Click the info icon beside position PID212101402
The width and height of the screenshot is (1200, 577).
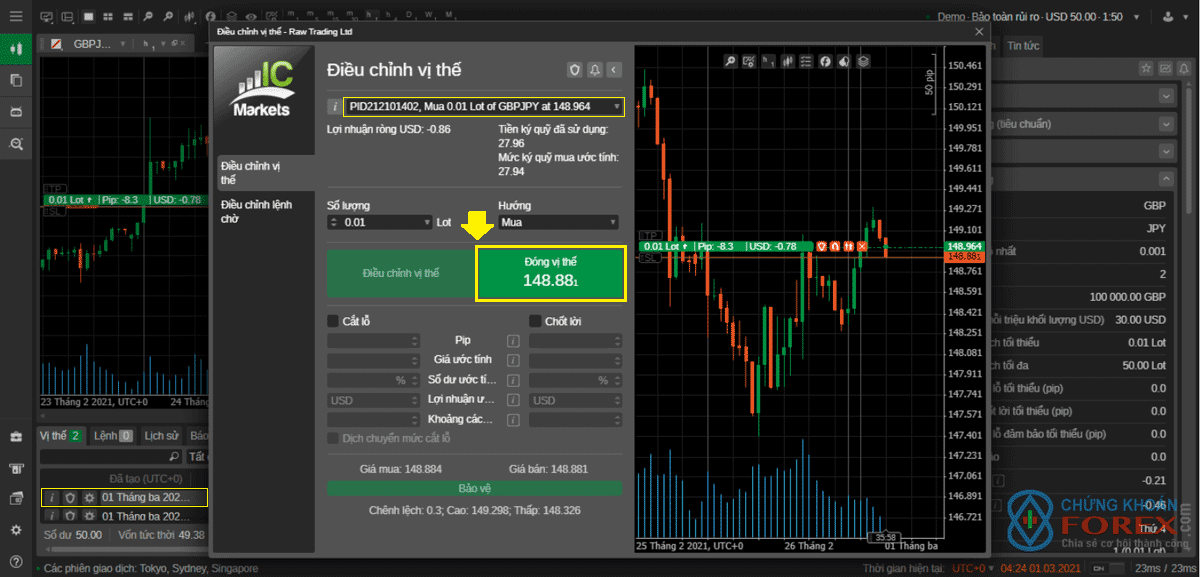pos(334,106)
